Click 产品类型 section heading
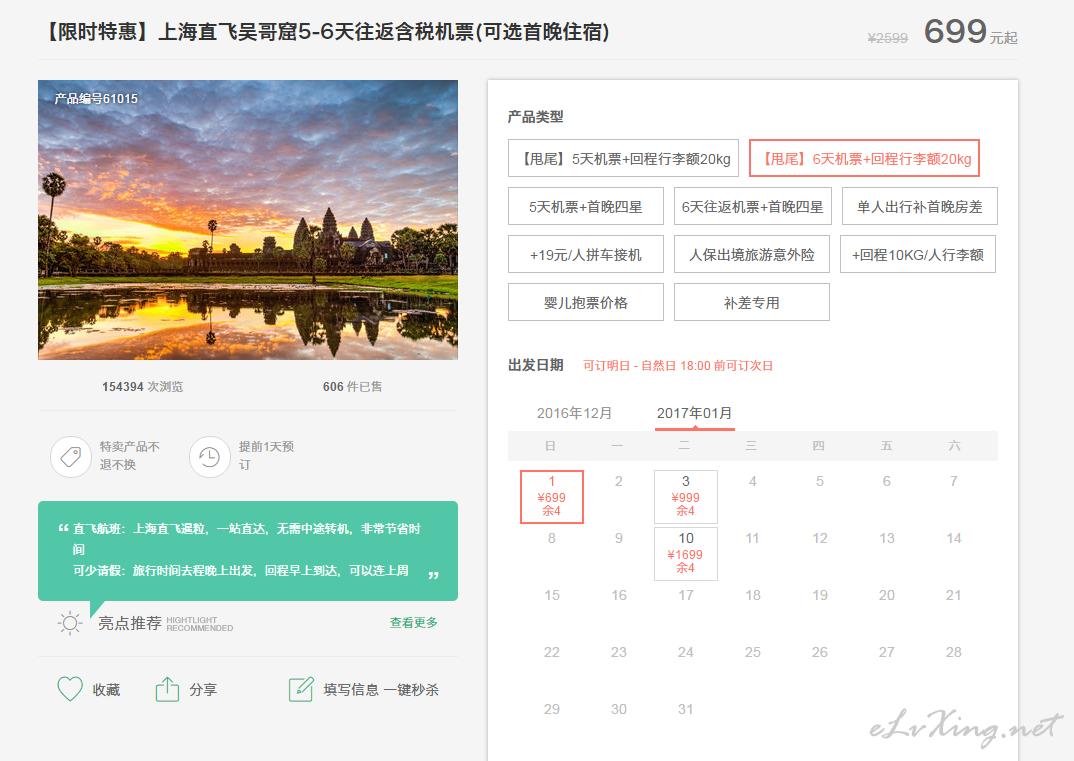 click(x=535, y=116)
